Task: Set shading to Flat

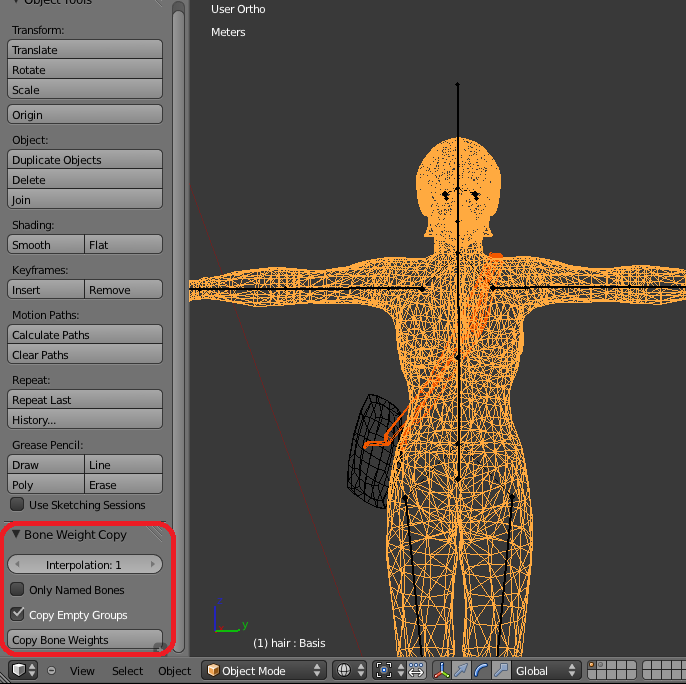Action: (123, 244)
